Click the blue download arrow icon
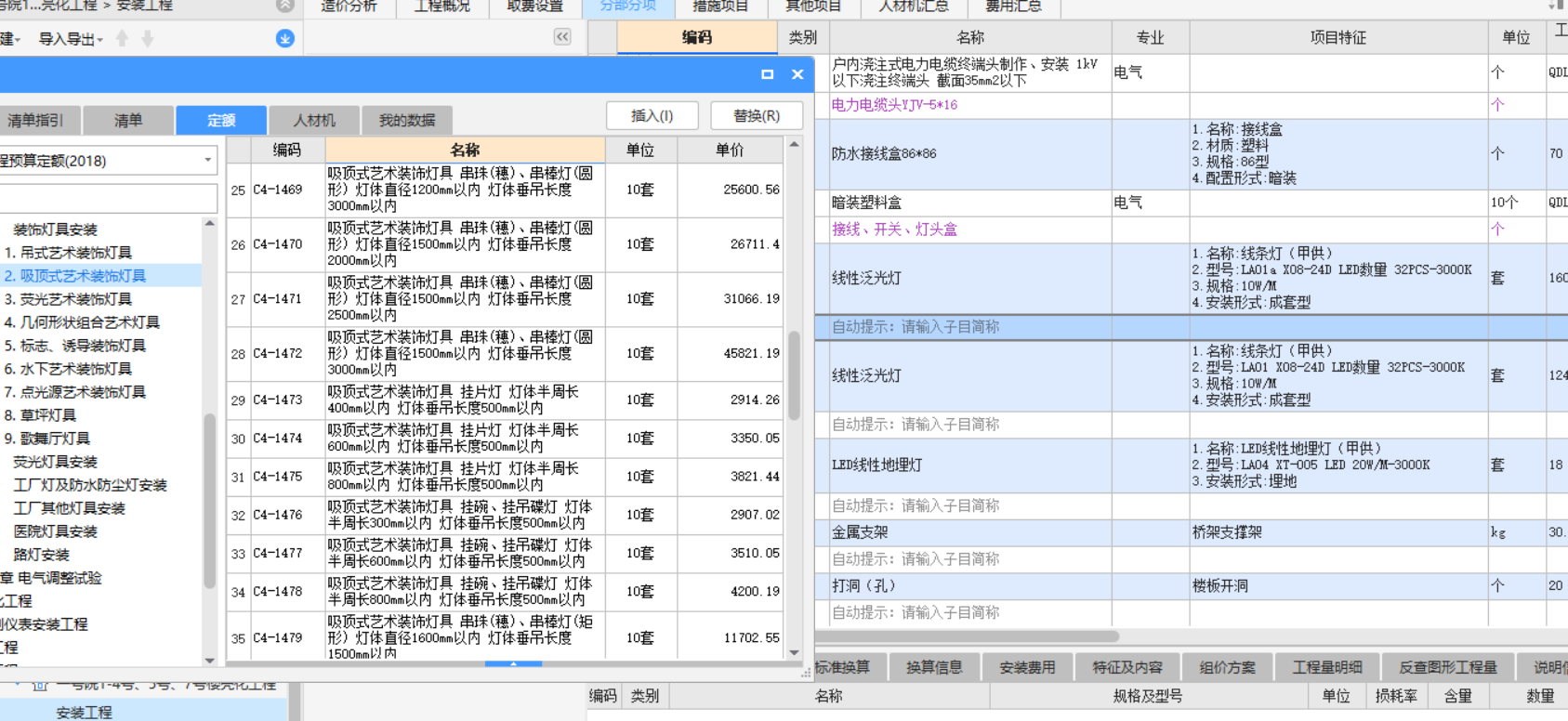1568x721 pixels. 285,38
